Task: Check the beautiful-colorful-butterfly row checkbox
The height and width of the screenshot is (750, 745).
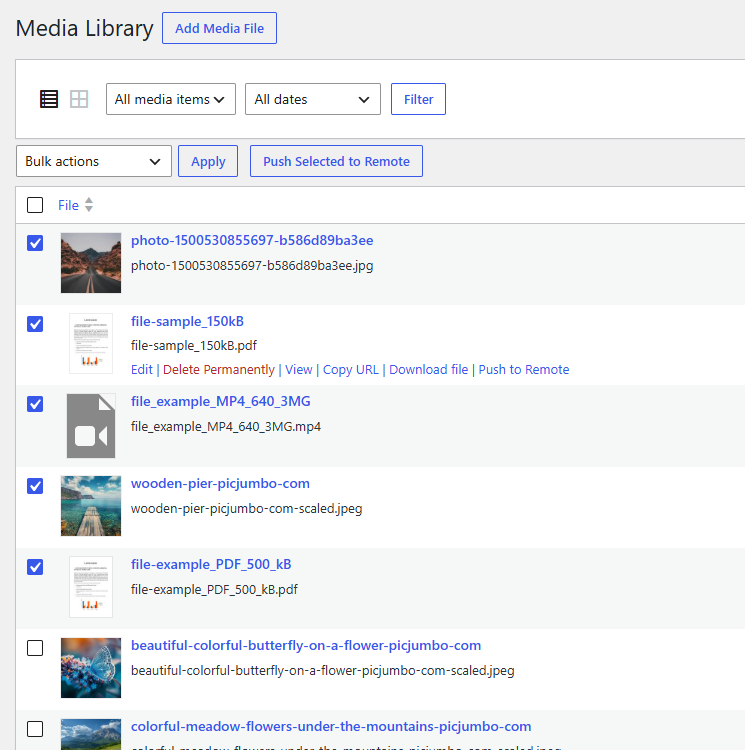Action: point(35,648)
